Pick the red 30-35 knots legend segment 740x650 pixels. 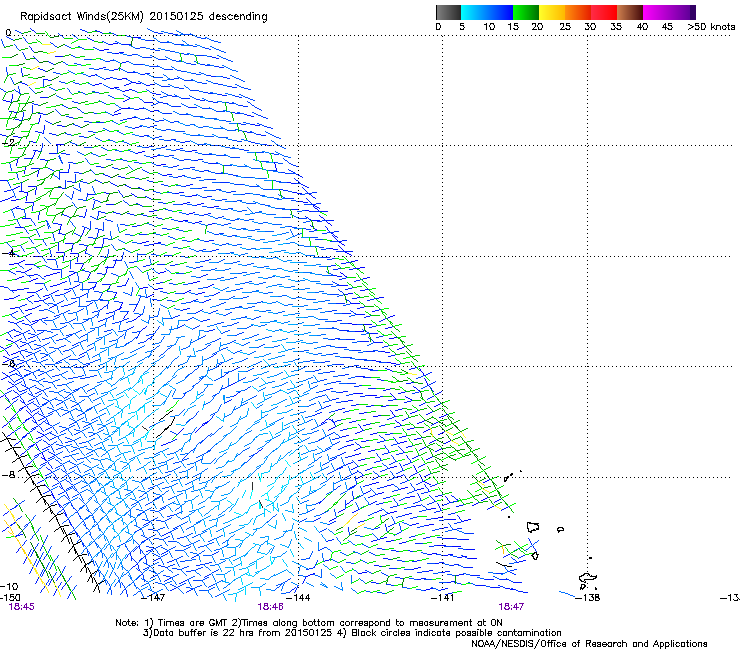[604, 12]
